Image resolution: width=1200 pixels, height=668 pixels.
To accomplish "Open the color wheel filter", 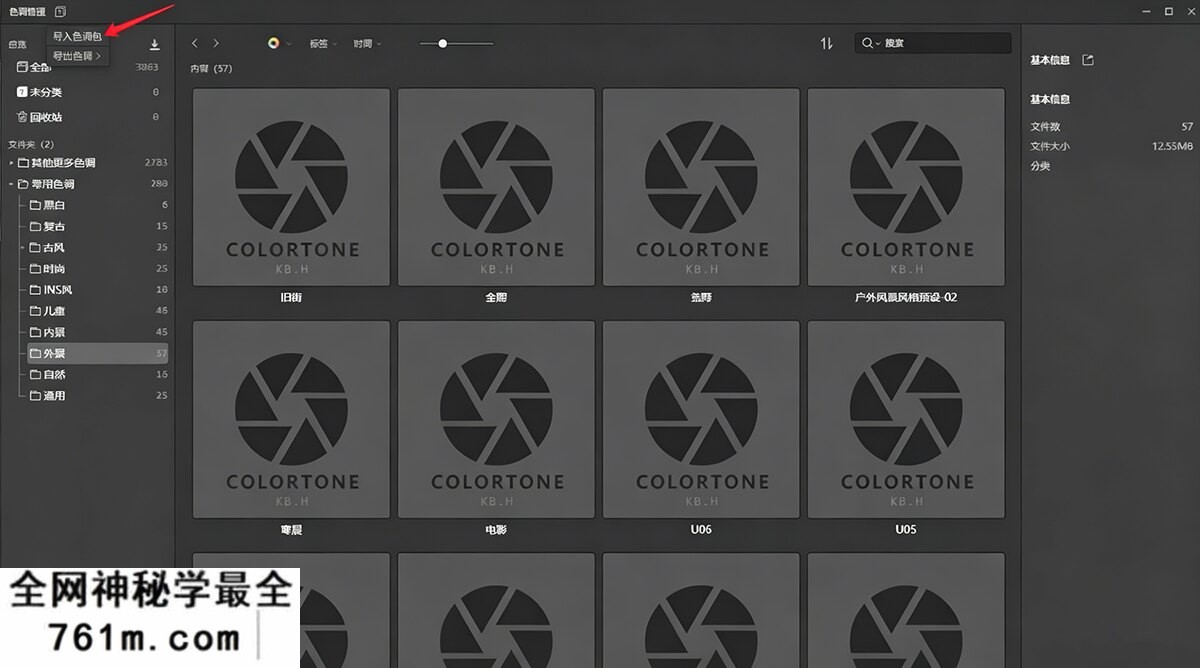I will (273, 44).
